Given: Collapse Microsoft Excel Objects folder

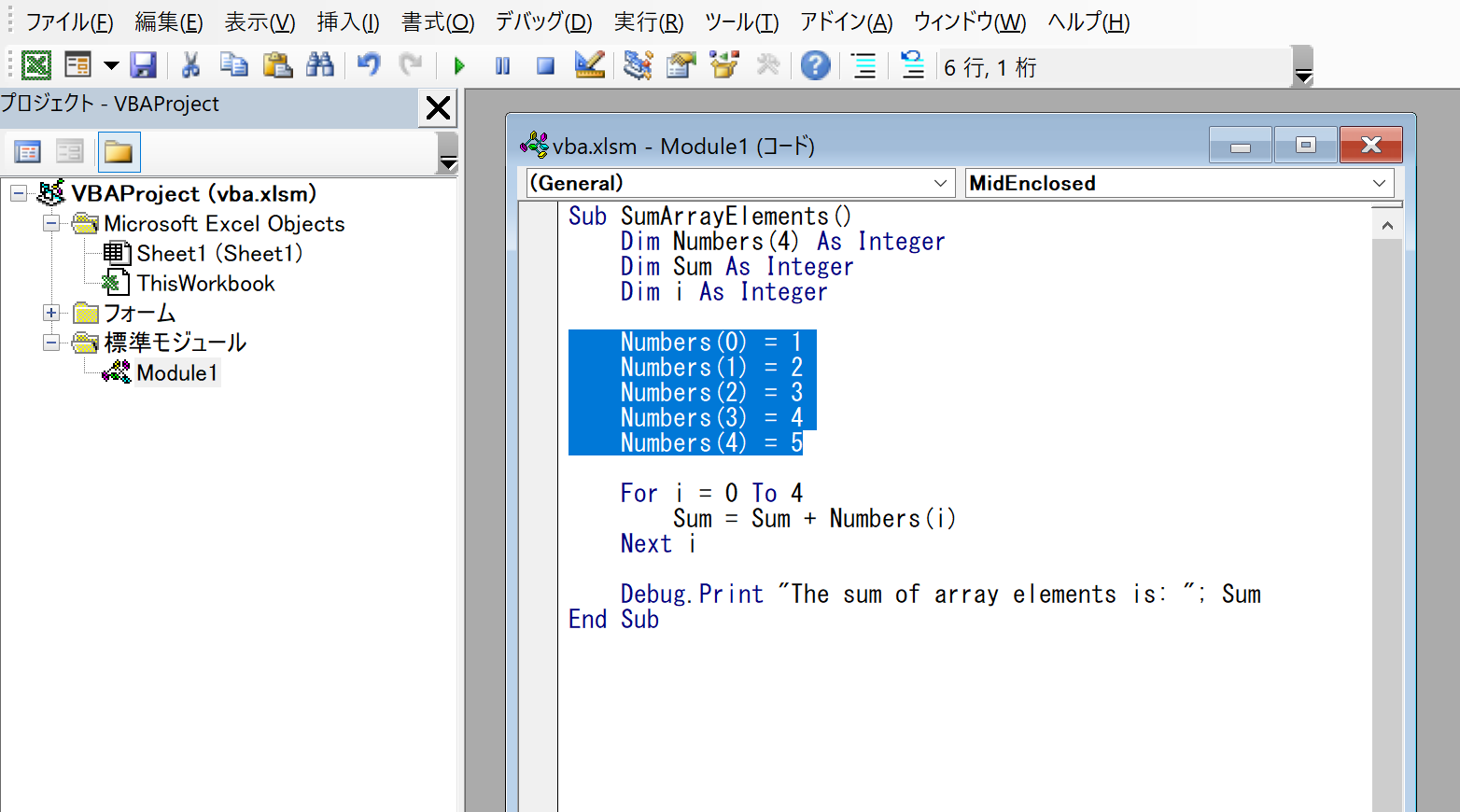Looking at the screenshot, I should coord(51,224).
